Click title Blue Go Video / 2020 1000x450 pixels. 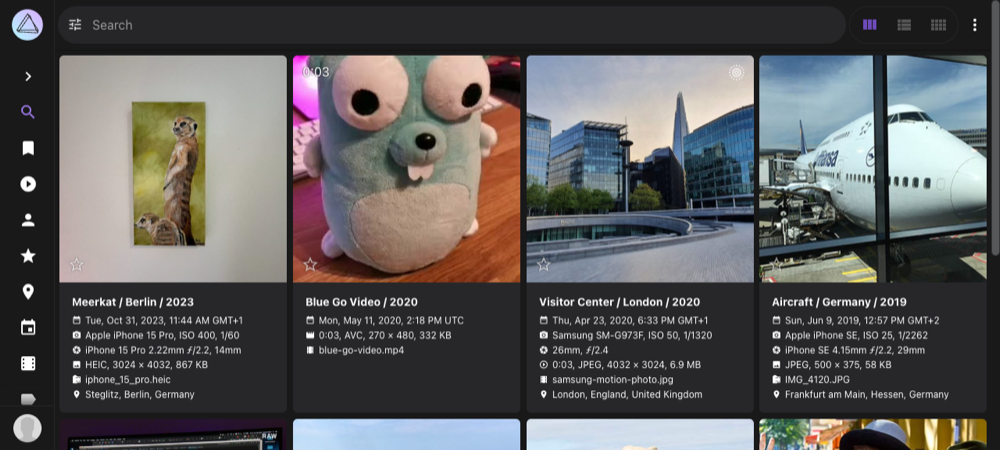coord(362,302)
